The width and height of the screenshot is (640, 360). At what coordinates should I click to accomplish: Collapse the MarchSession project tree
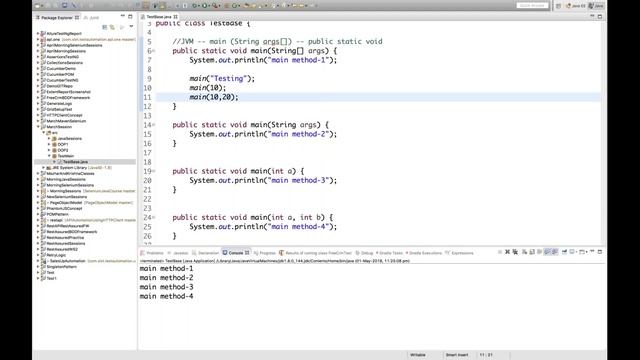pyautogui.click(x=38, y=127)
